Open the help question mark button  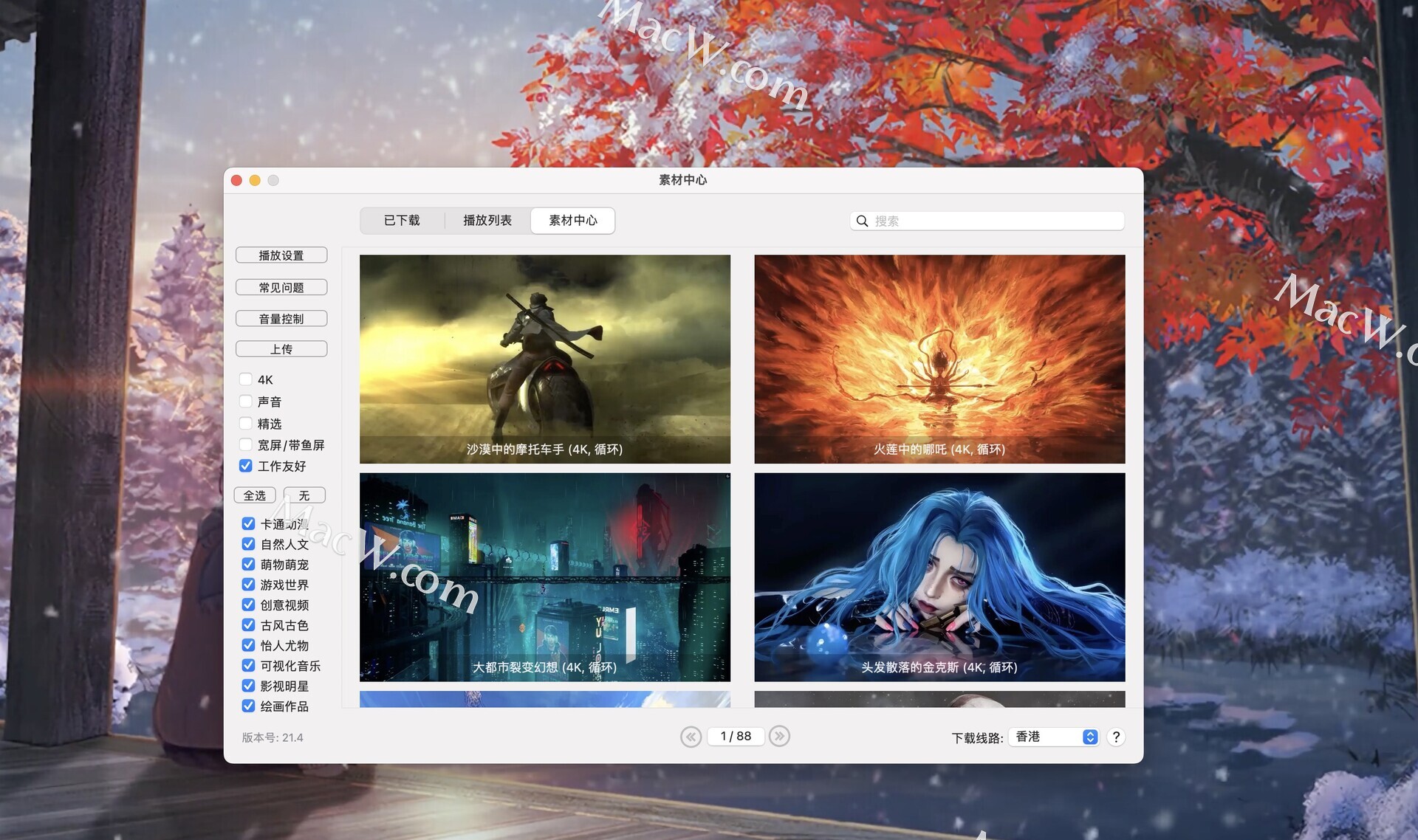tap(1116, 737)
